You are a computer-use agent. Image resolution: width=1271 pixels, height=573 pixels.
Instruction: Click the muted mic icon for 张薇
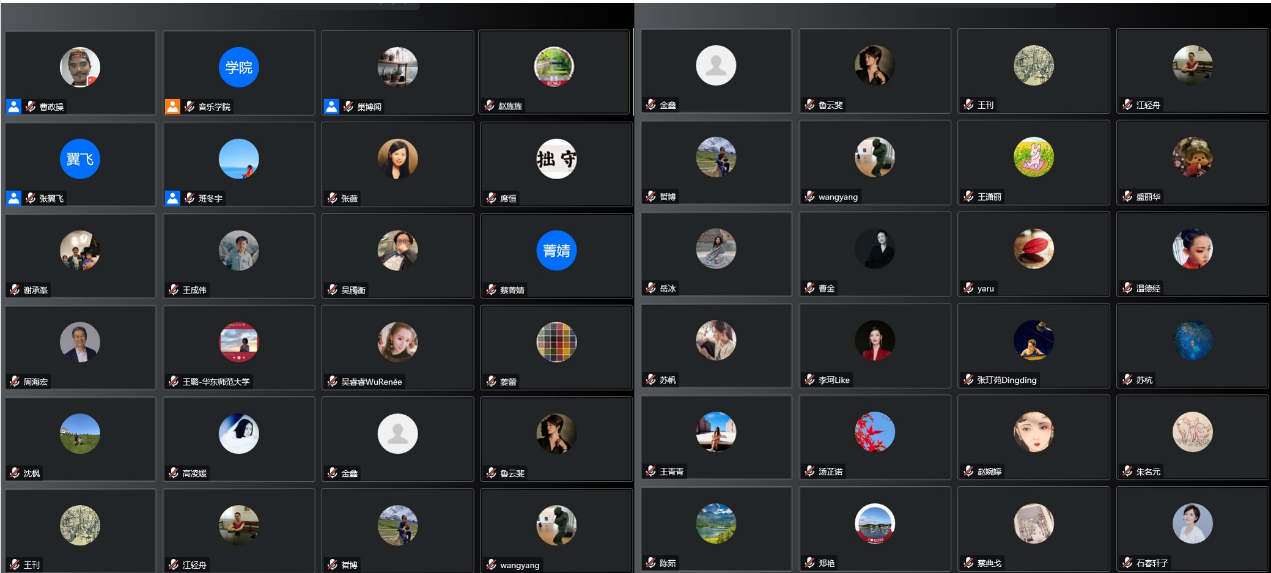332,198
